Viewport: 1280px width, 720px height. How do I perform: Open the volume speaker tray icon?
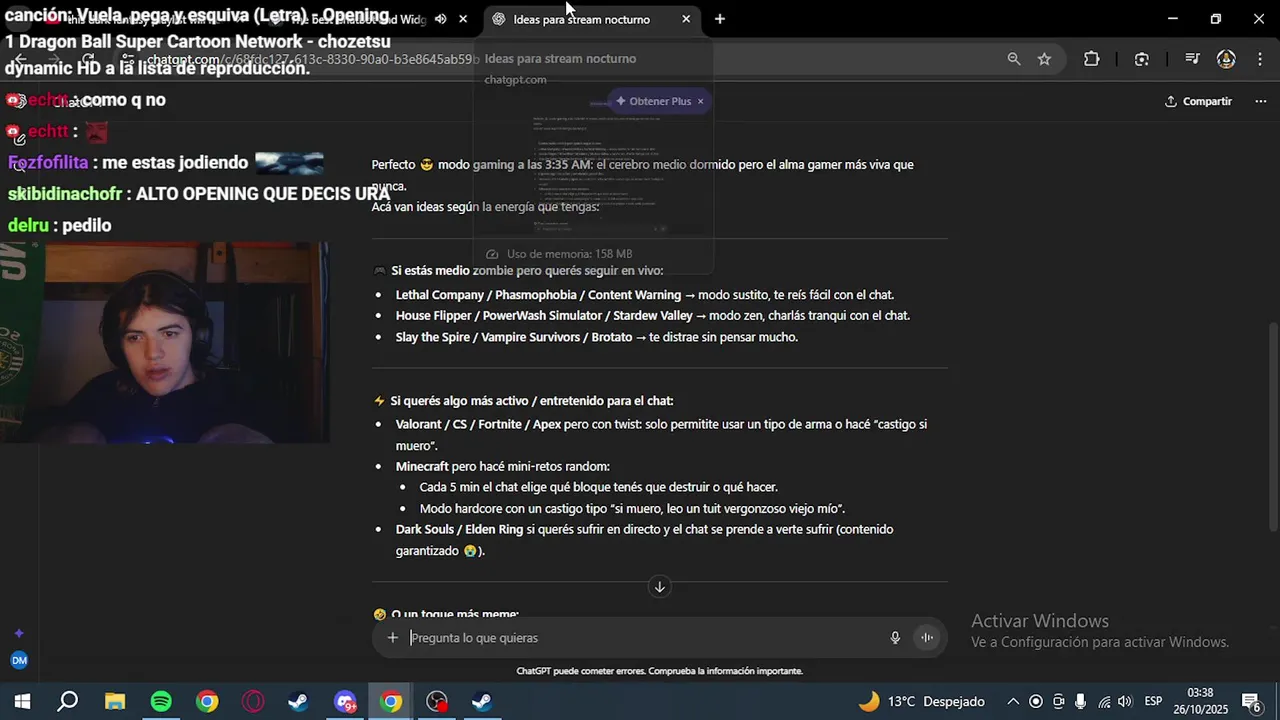1125,701
